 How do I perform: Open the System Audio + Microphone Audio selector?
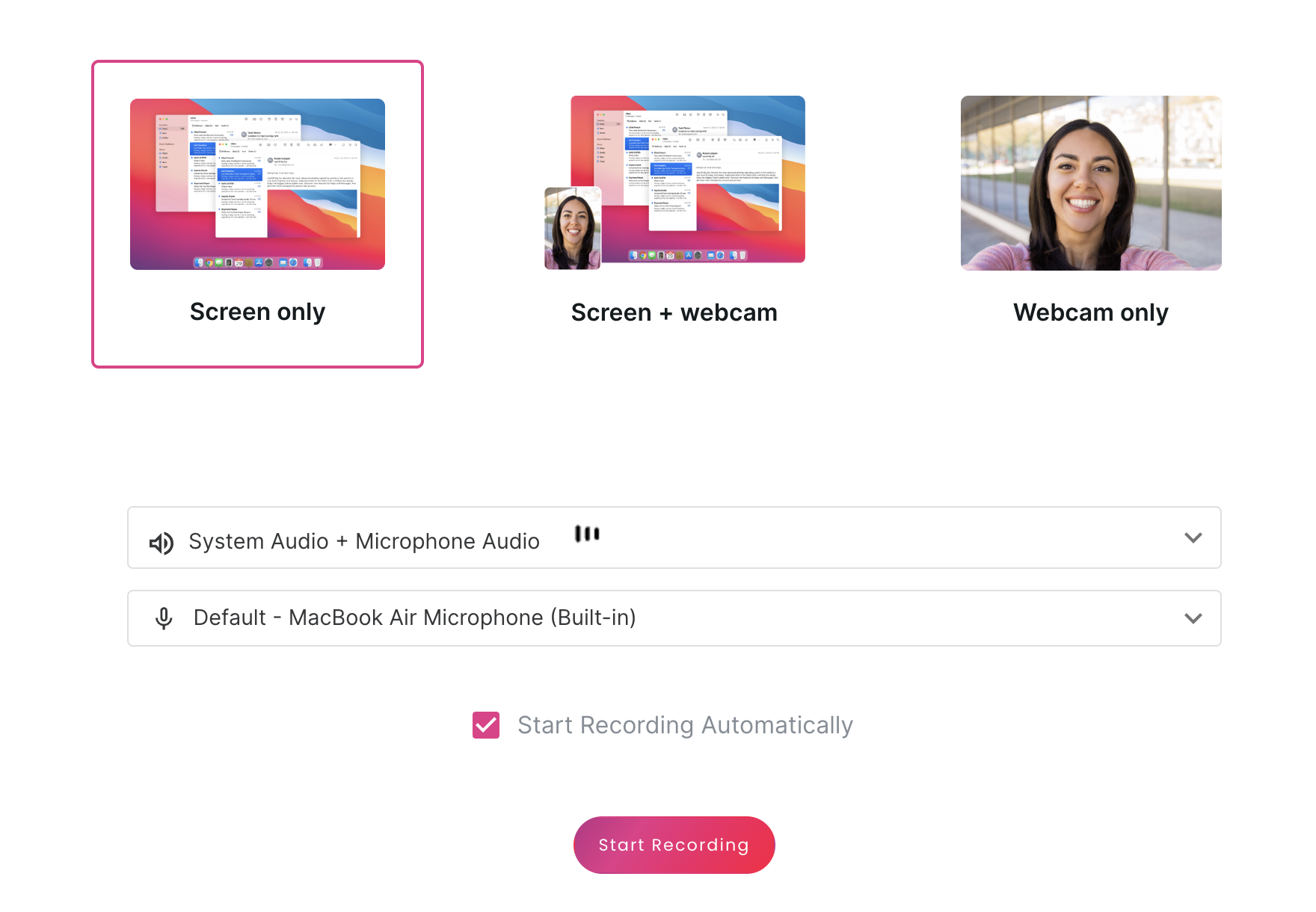[x=673, y=537]
